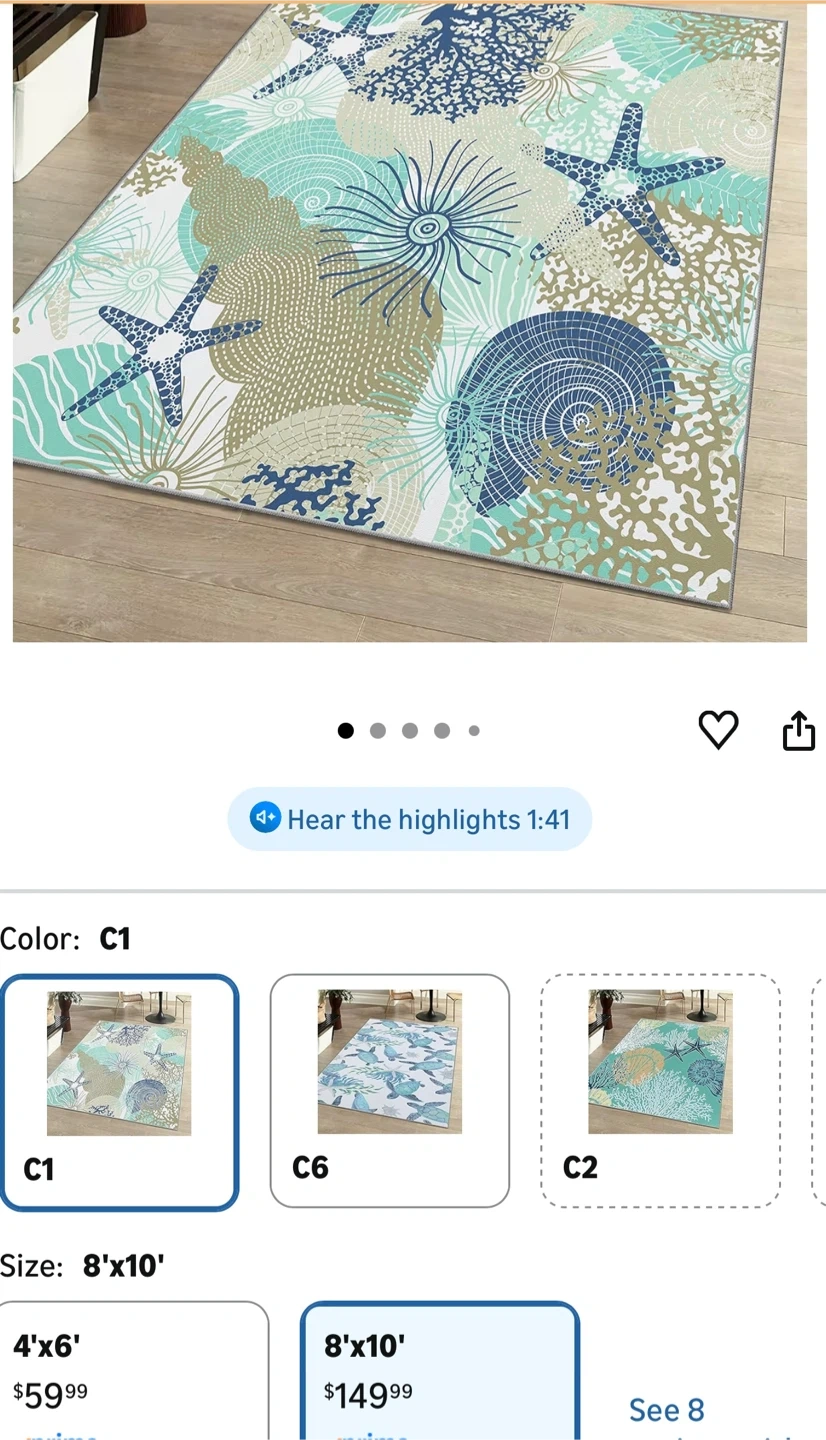Tap the C6 rug thumbnail image

pos(390,1062)
